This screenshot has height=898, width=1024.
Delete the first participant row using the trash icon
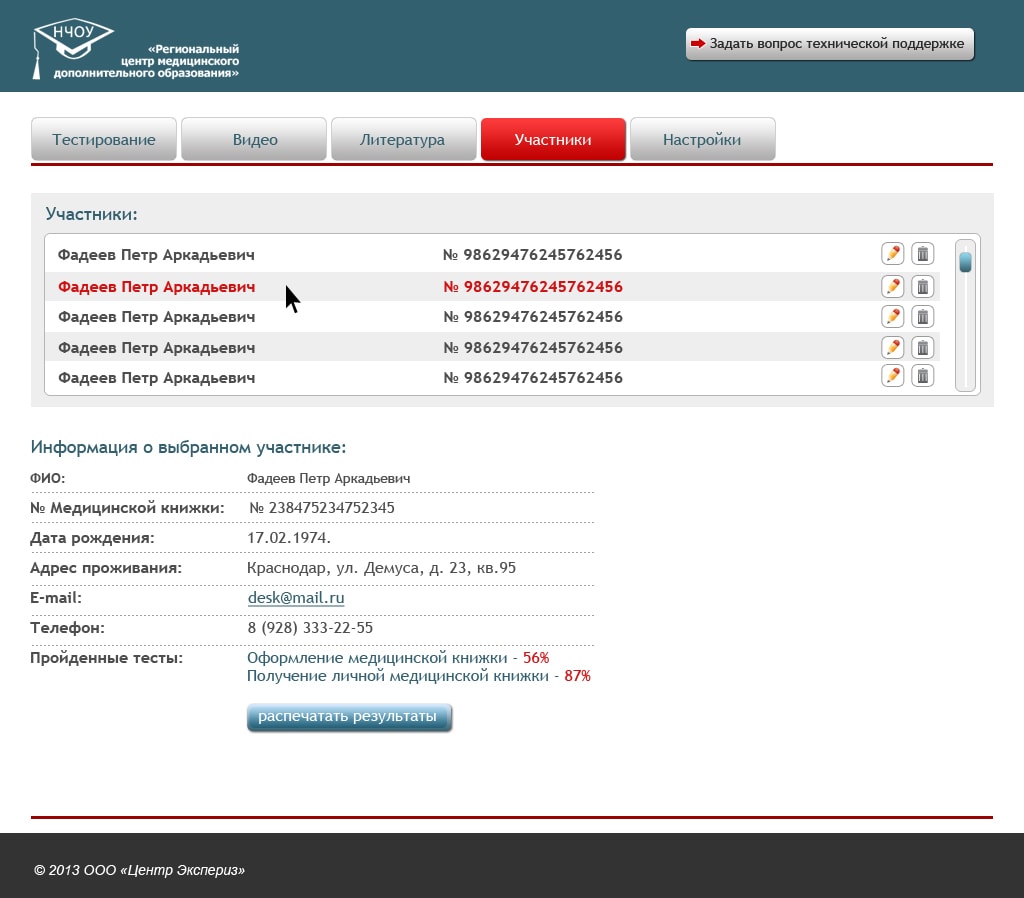tap(922, 253)
